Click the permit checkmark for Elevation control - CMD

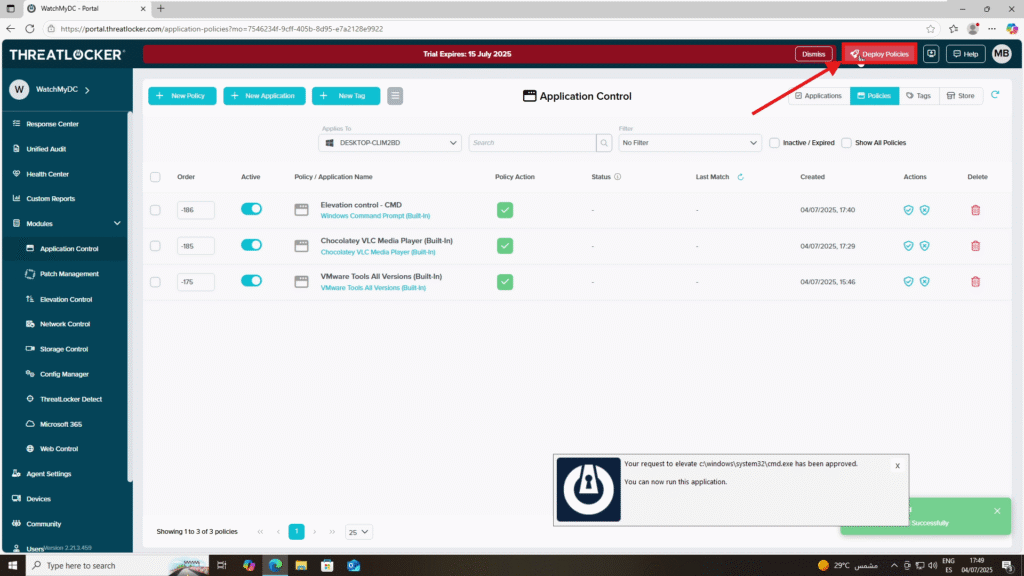click(505, 210)
